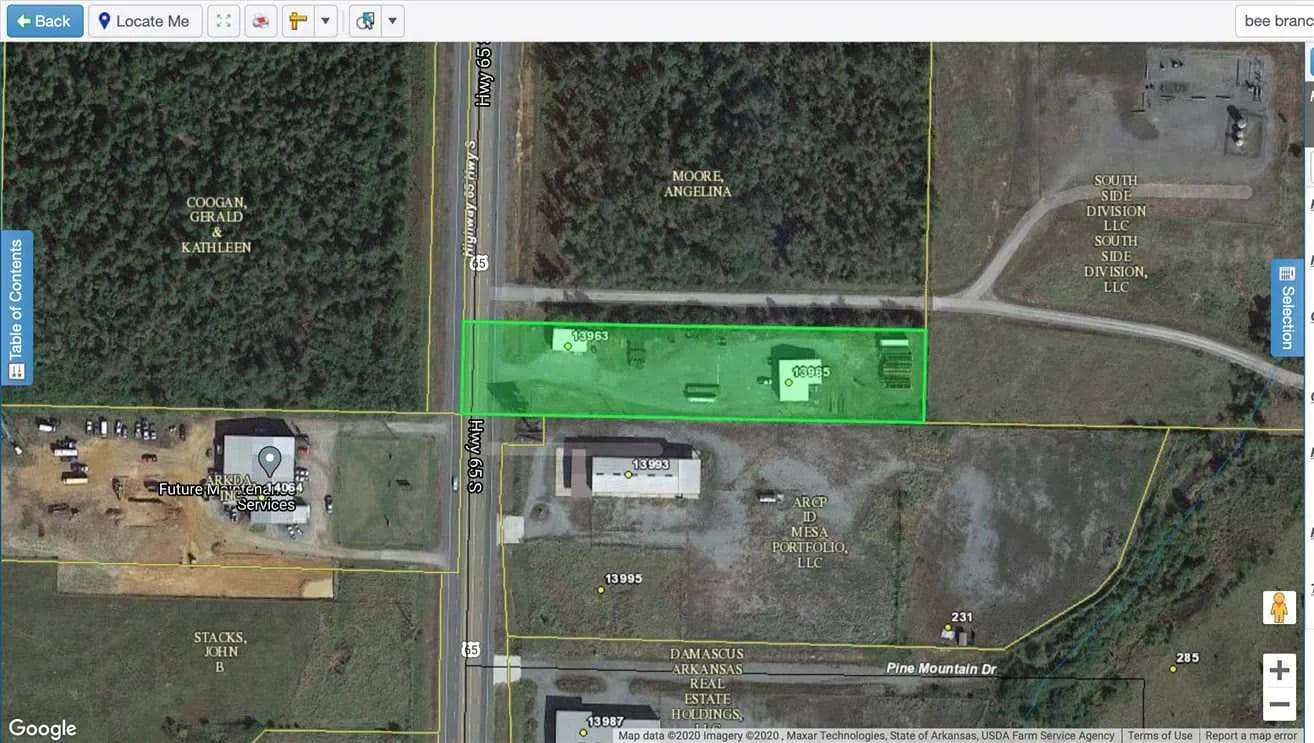Open the Selection side panel tab
Screen dimensions: 1314x743
pyautogui.click(x=1287, y=308)
